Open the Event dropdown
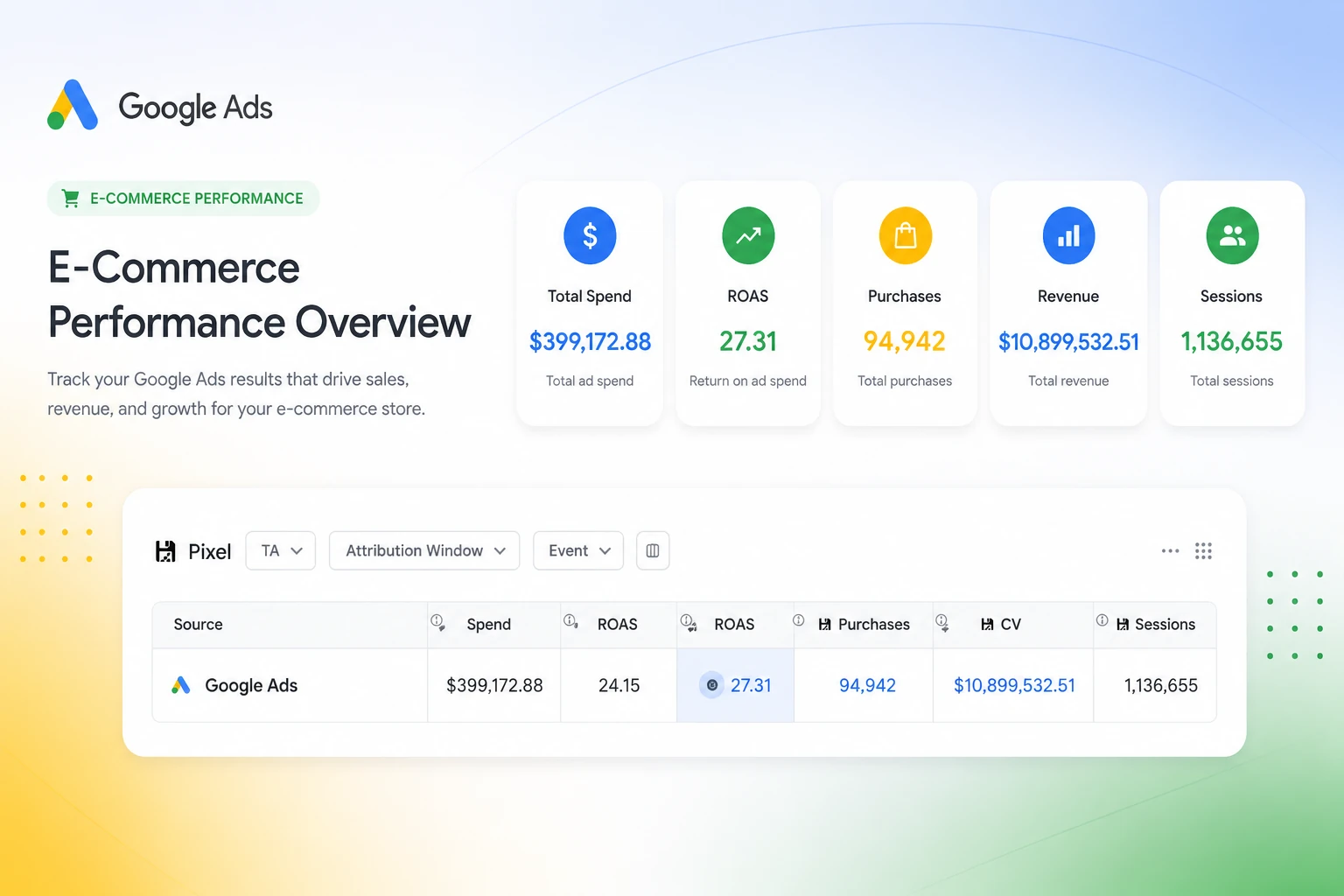The height and width of the screenshot is (896, 1344). 578,551
